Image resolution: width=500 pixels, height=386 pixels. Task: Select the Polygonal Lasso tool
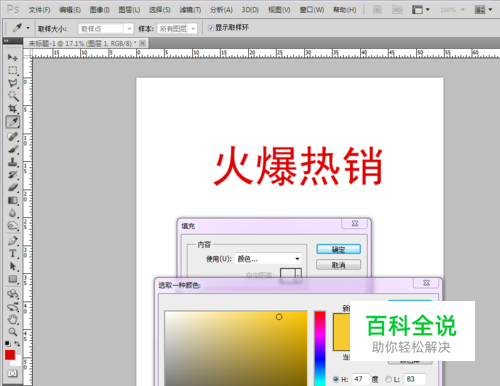pyautogui.click(x=13, y=83)
